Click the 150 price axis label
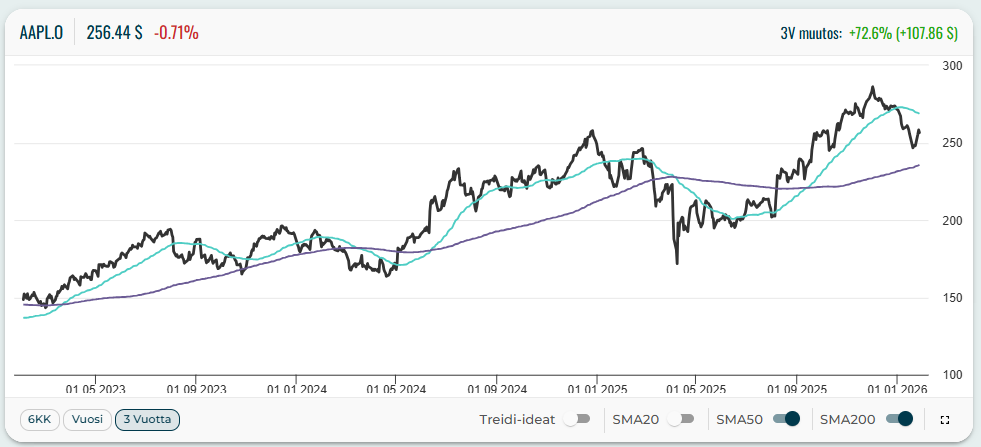The height and width of the screenshot is (447, 981). 952,298
